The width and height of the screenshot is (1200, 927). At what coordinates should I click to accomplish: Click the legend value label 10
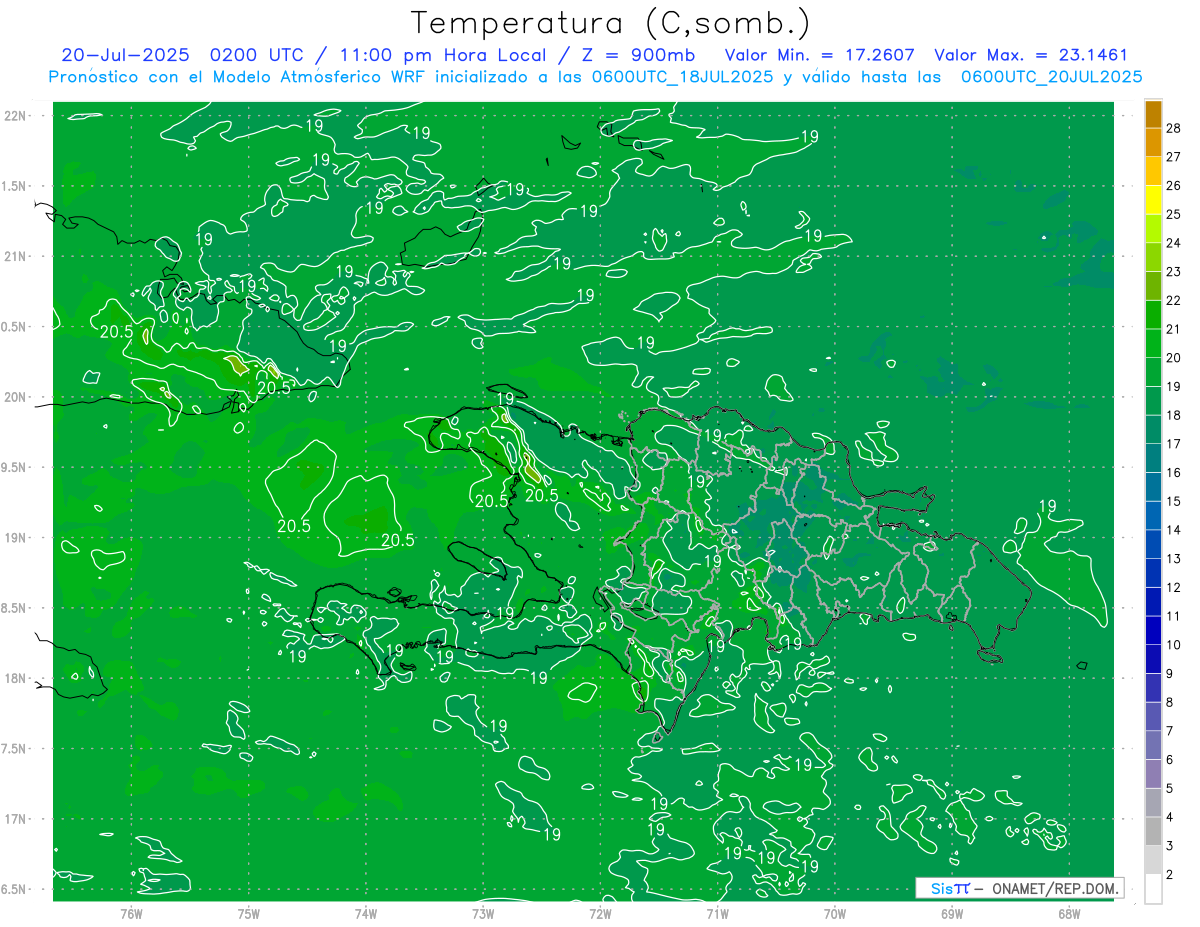point(1174,645)
